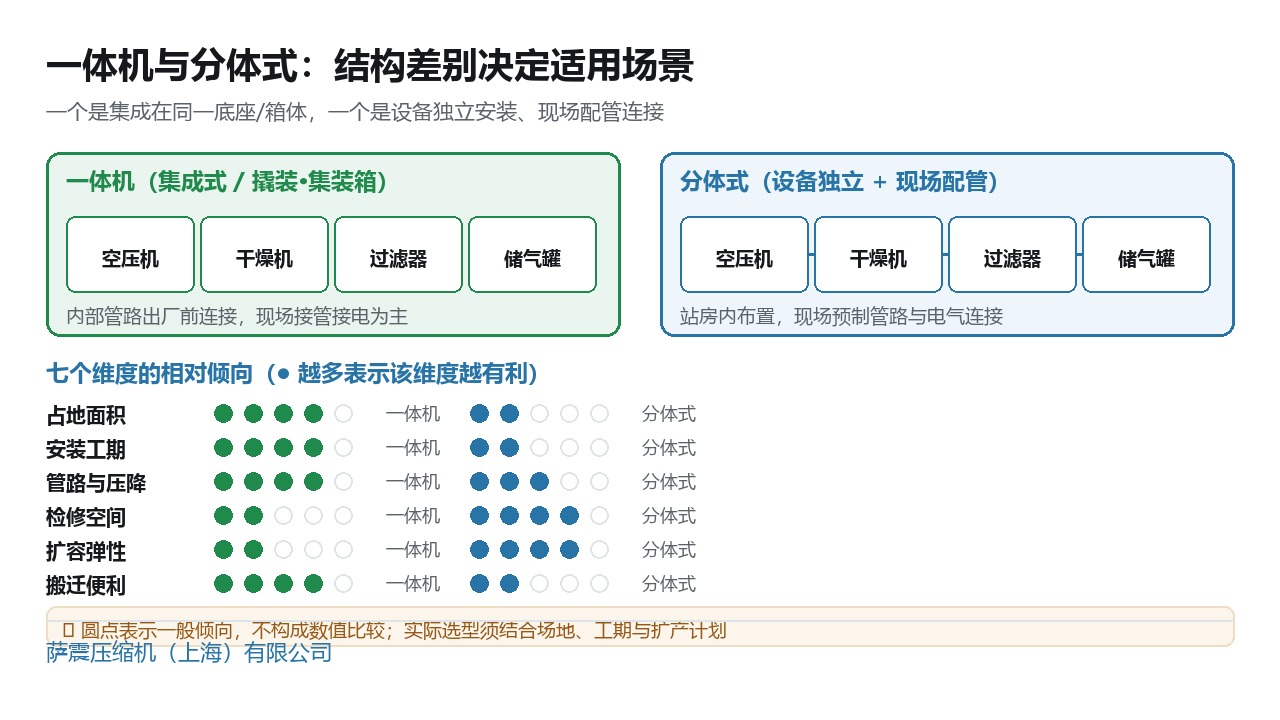Select the 分体式 label in the 管路与压降 row
The width and height of the screenshot is (1280, 720).
click(669, 482)
